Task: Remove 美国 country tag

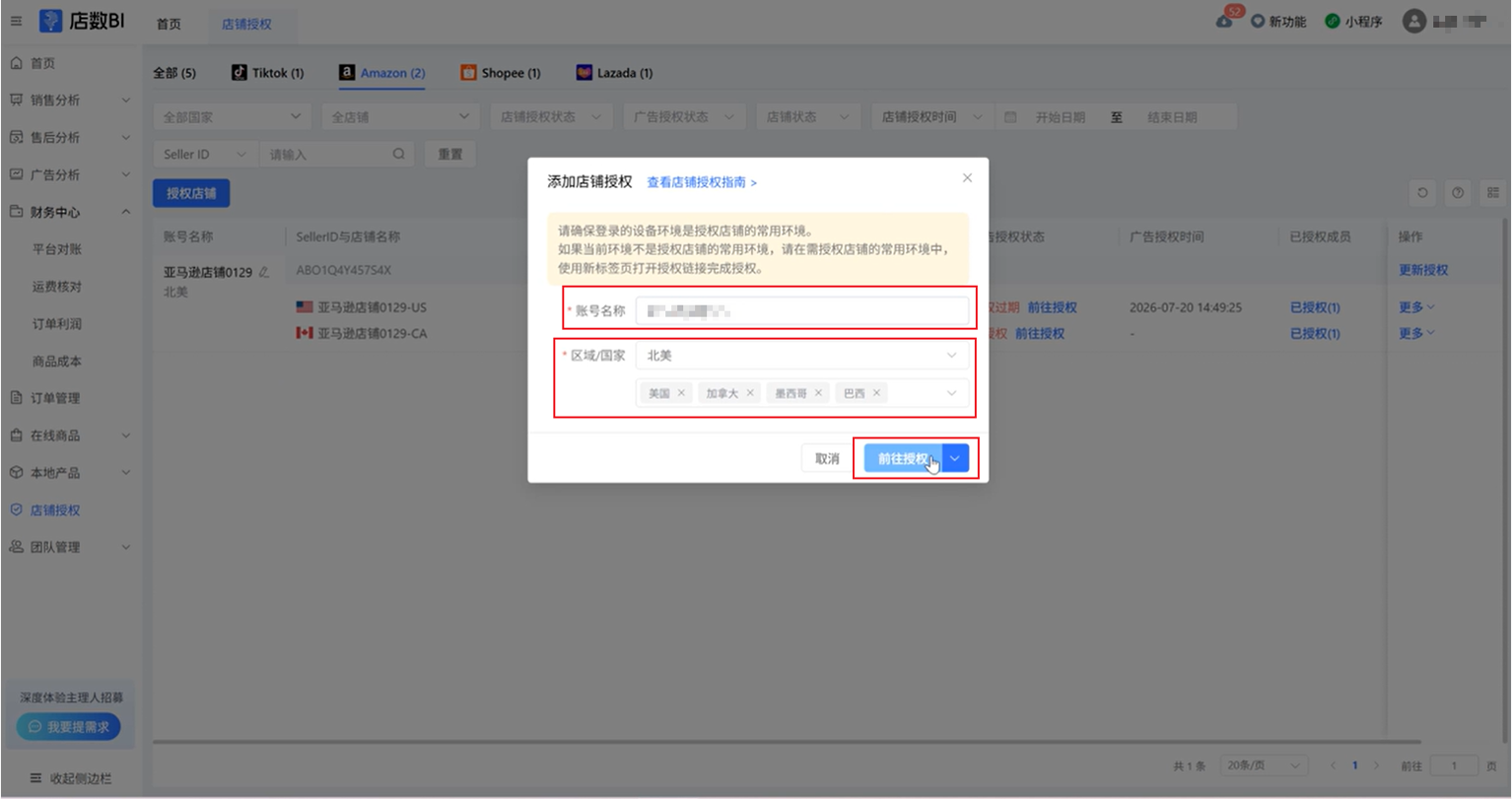Action: pyautogui.click(x=681, y=393)
